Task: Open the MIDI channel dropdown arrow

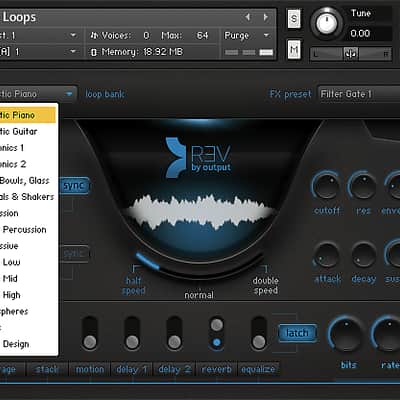Action: point(73,52)
